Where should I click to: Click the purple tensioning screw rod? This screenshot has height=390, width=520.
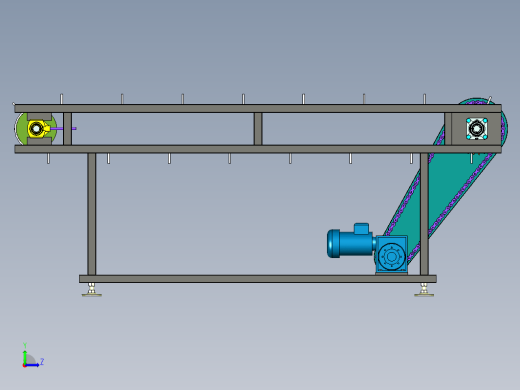[x=63, y=129]
